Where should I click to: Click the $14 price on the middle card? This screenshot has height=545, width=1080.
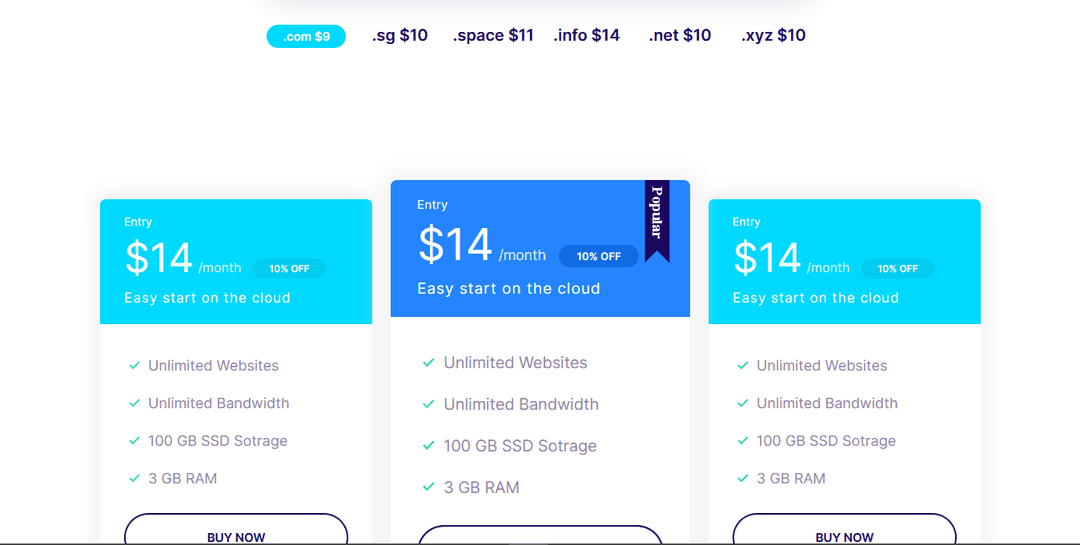(x=455, y=245)
